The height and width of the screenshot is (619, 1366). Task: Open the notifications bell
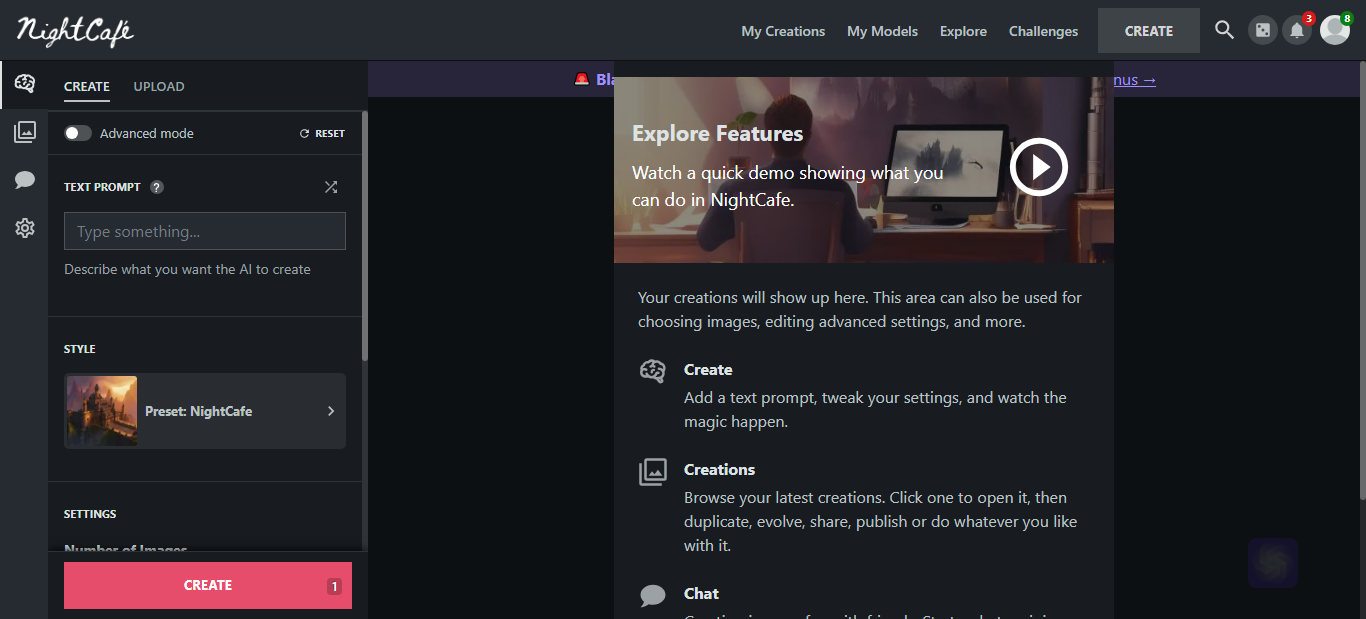1297,31
